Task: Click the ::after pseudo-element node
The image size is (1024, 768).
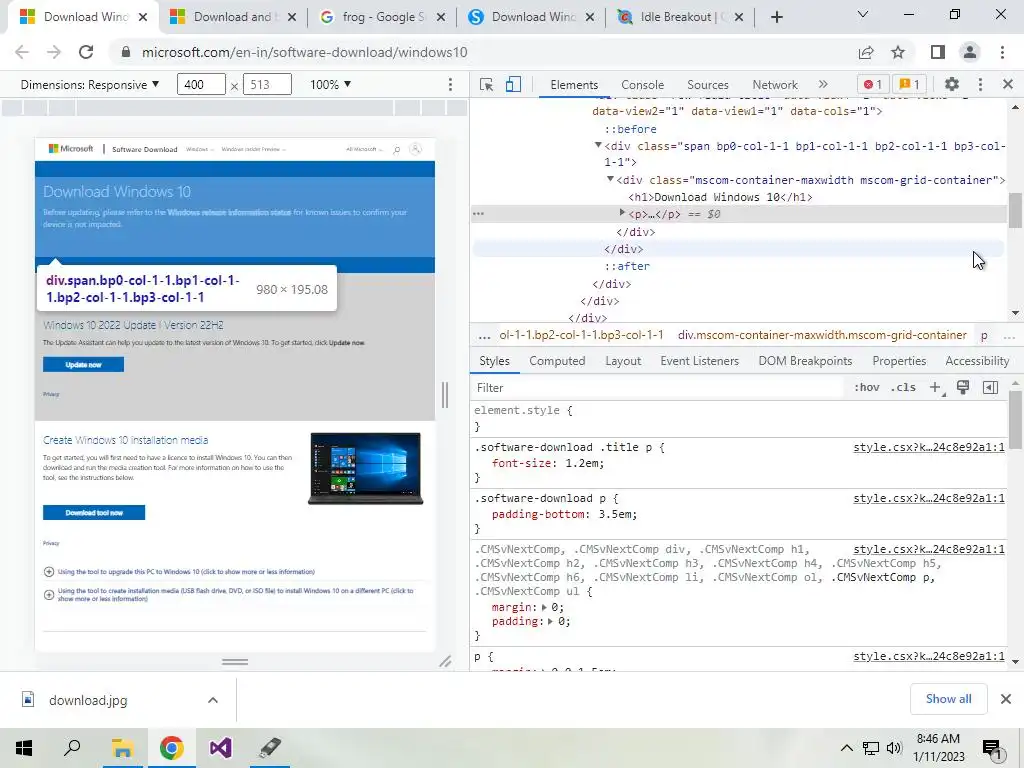Action: tap(627, 266)
